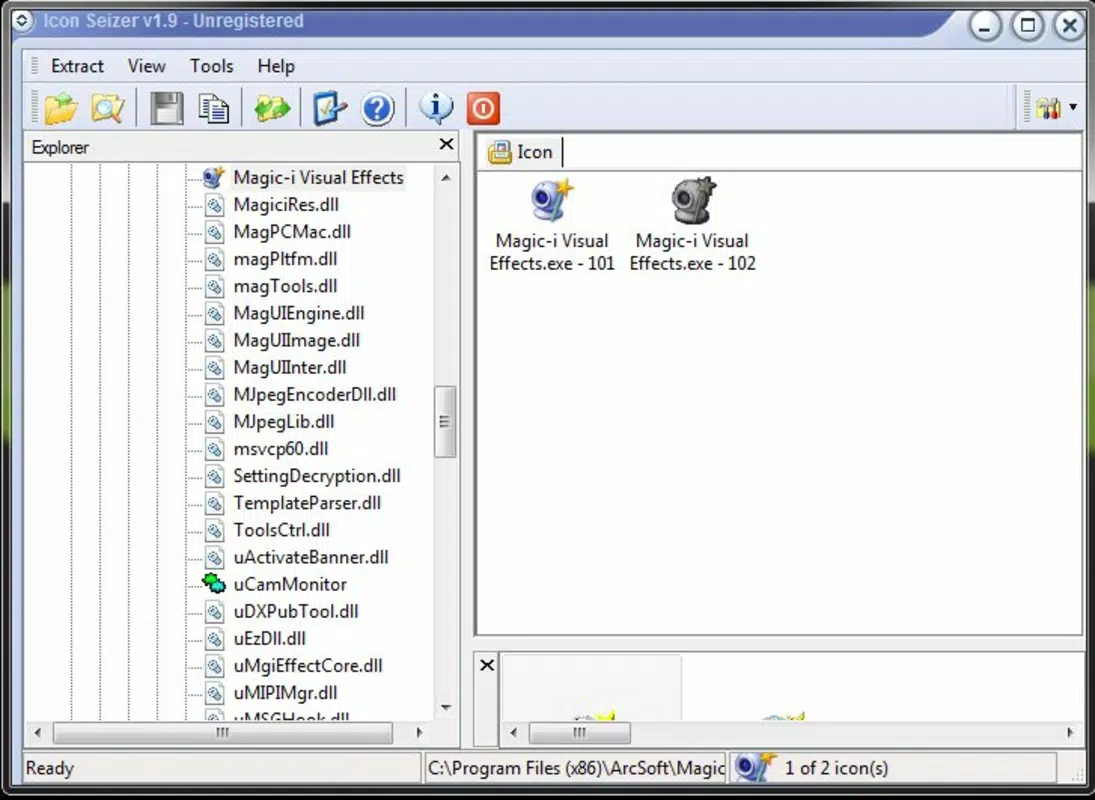Select Magic-i Visual Effects.exe - 101 icon
The width and height of the screenshot is (1095, 800).
pos(552,224)
